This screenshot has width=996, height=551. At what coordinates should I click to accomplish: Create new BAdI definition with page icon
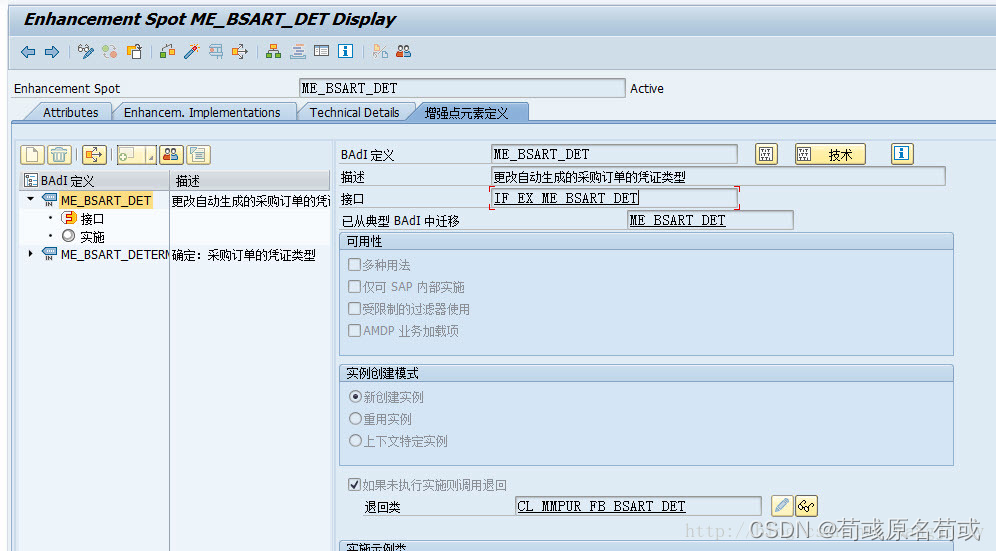(x=32, y=154)
